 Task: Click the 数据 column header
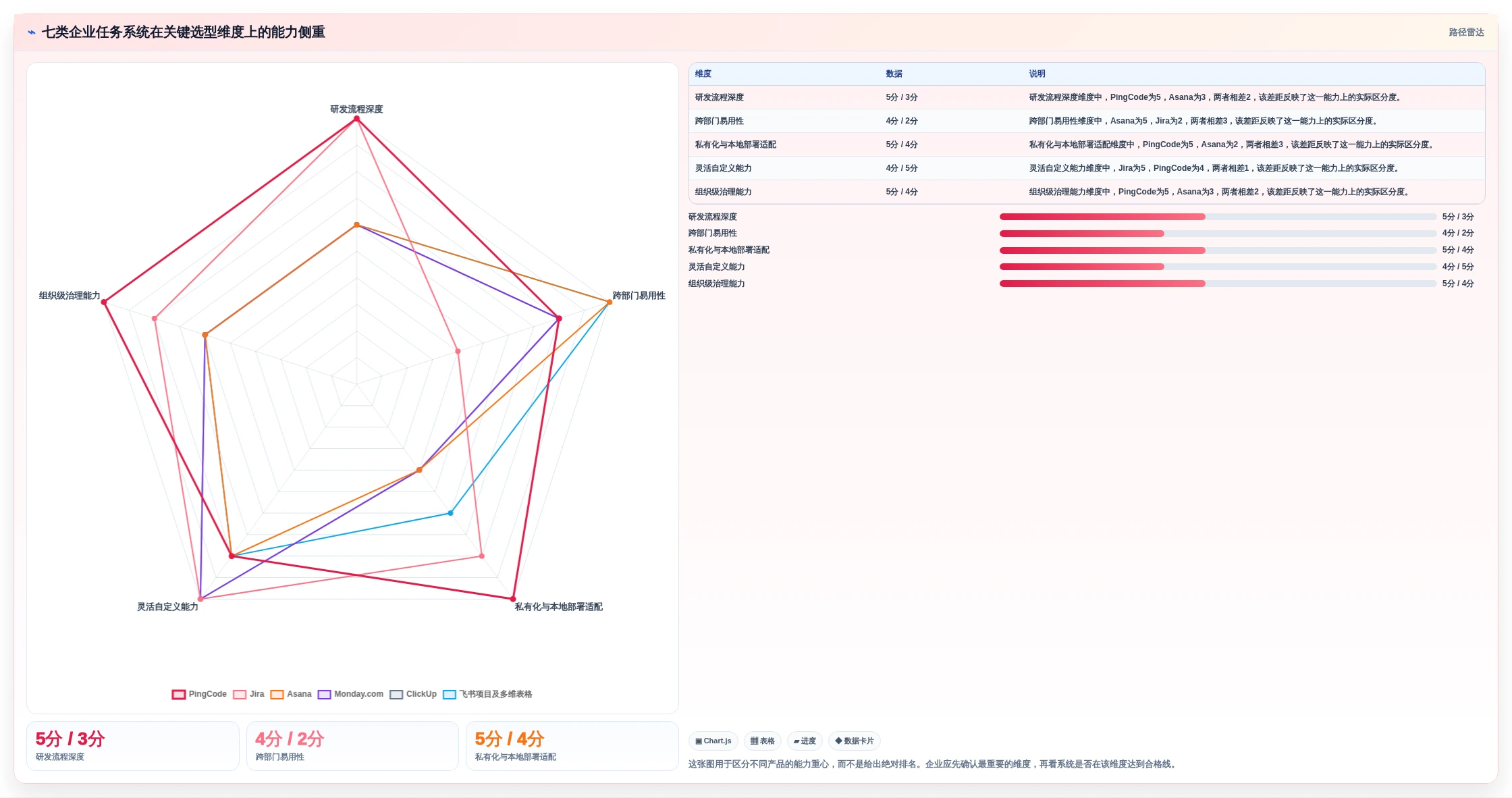point(894,74)
